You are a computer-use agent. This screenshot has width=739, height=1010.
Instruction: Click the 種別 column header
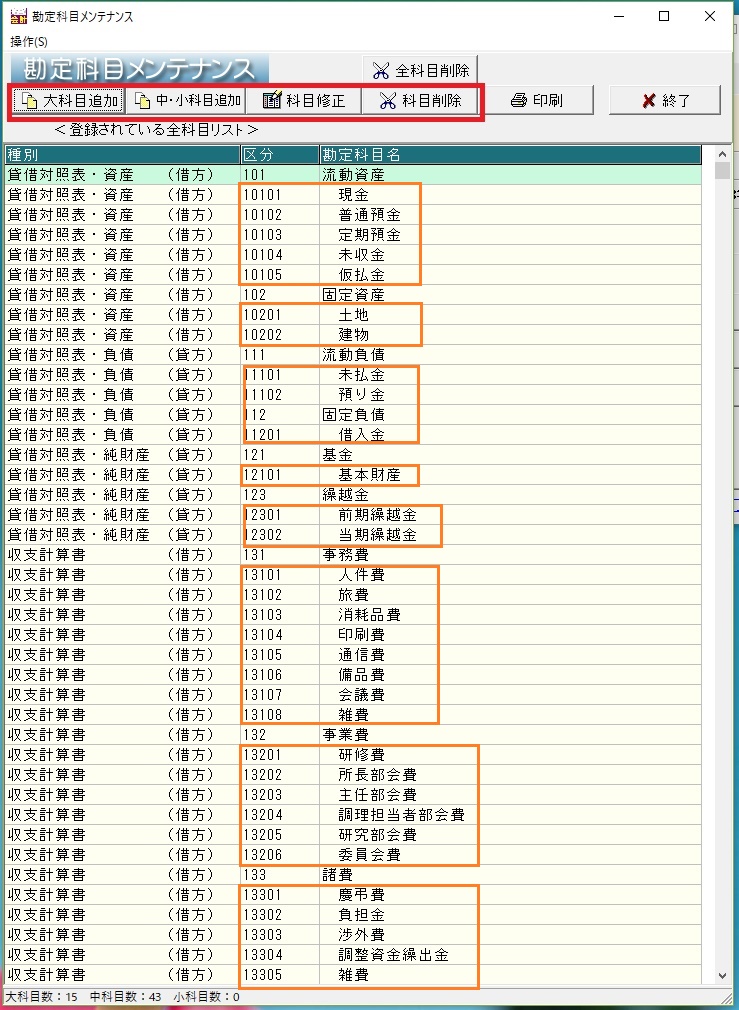click(x=120, y=154)
